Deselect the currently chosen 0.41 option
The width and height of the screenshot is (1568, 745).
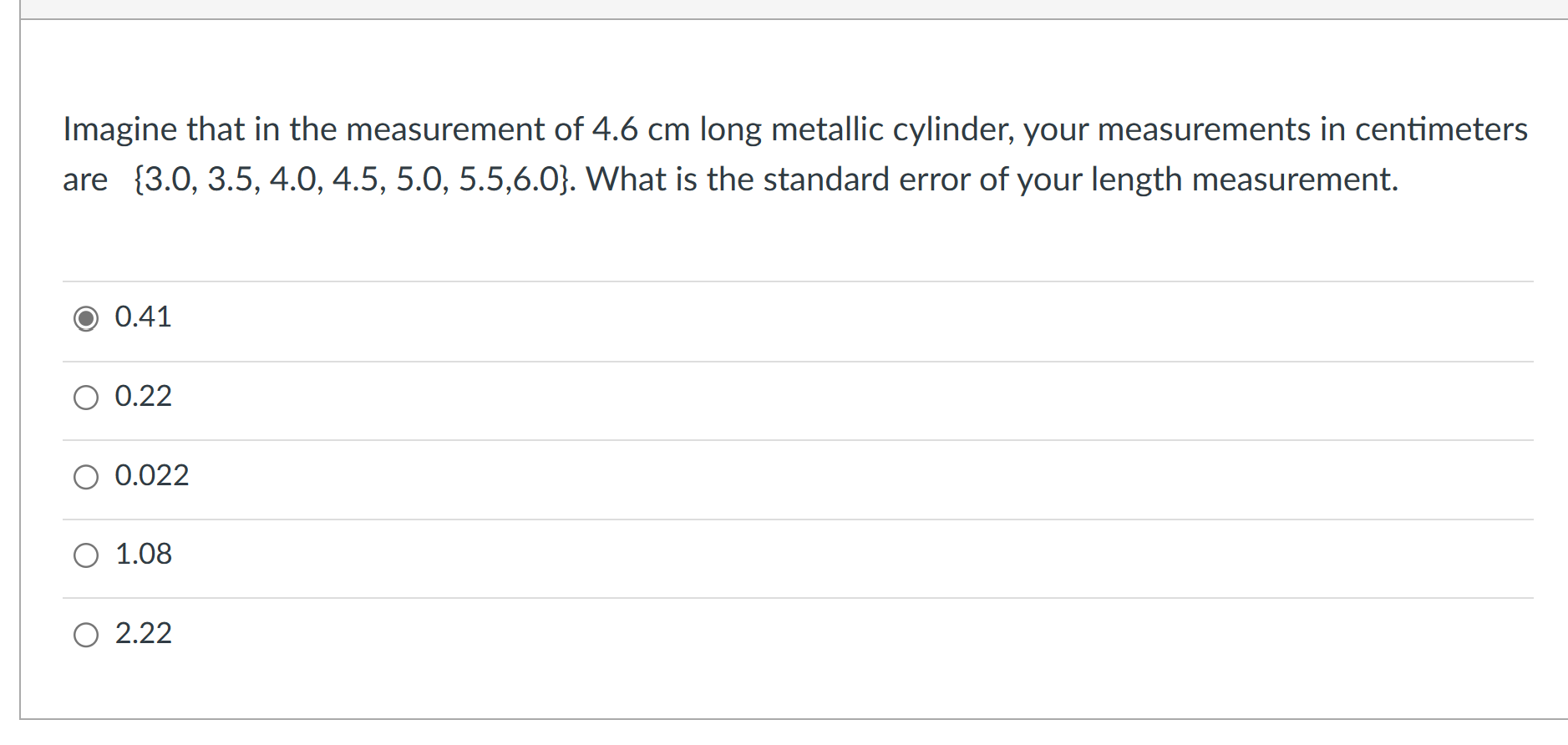pyautogui.click(x=86, y=318)
